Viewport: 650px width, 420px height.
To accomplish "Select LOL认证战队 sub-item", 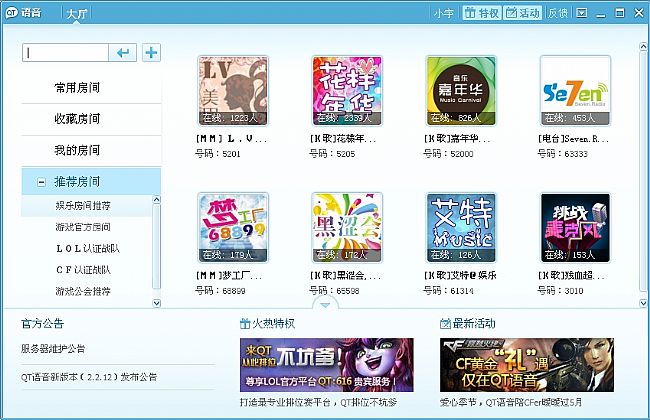I will (x=87, y=248).
